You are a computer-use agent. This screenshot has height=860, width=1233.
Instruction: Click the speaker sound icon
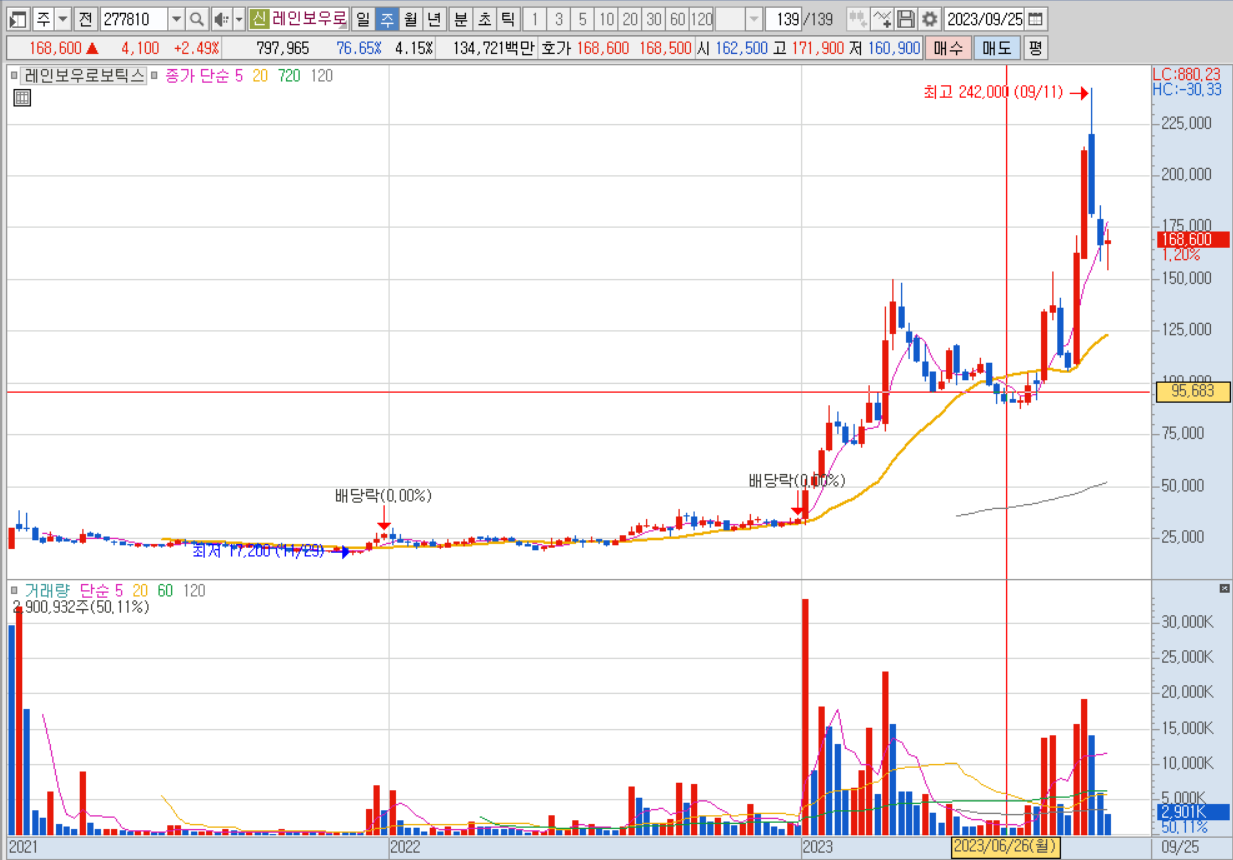221,18
